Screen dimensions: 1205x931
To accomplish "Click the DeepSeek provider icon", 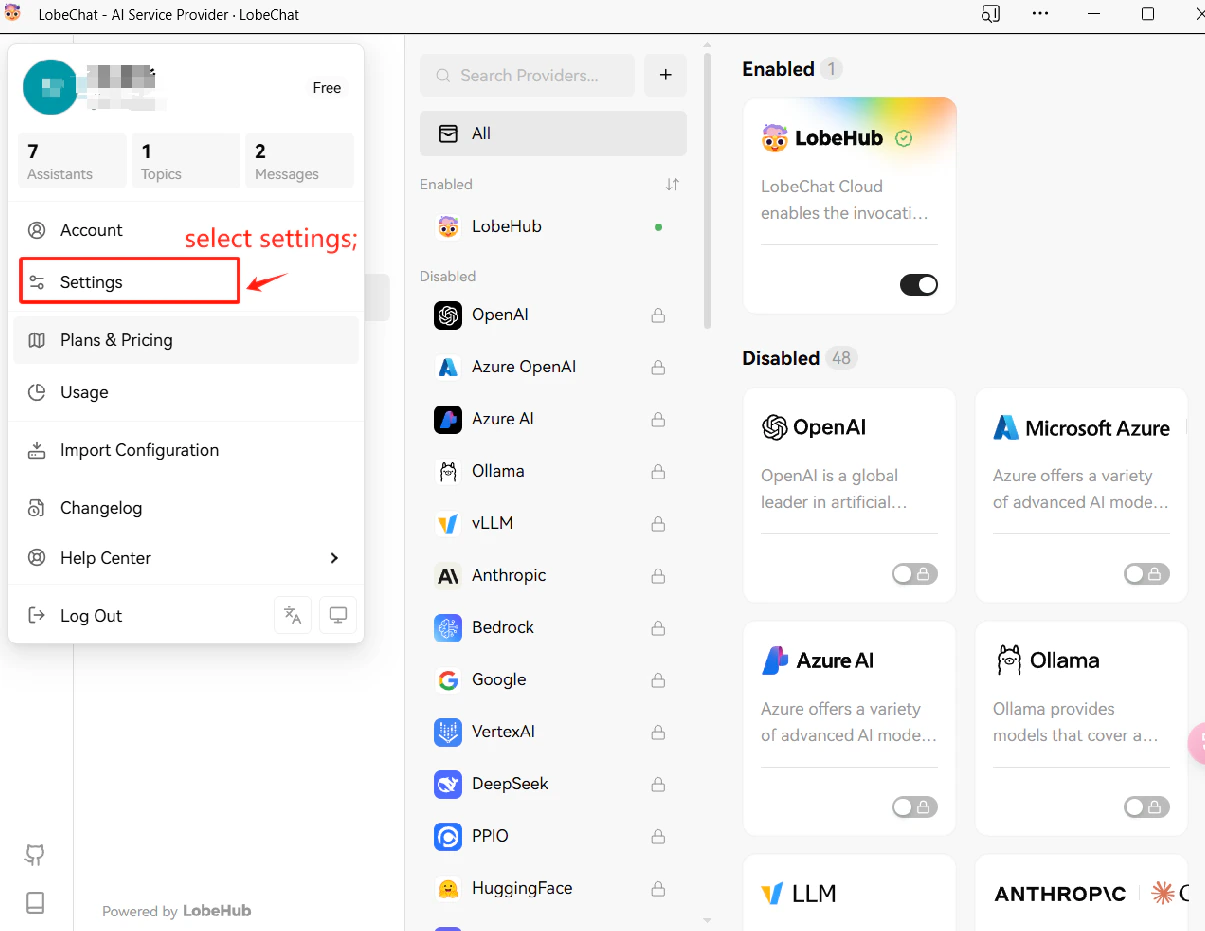I will [x=447, y=784].
